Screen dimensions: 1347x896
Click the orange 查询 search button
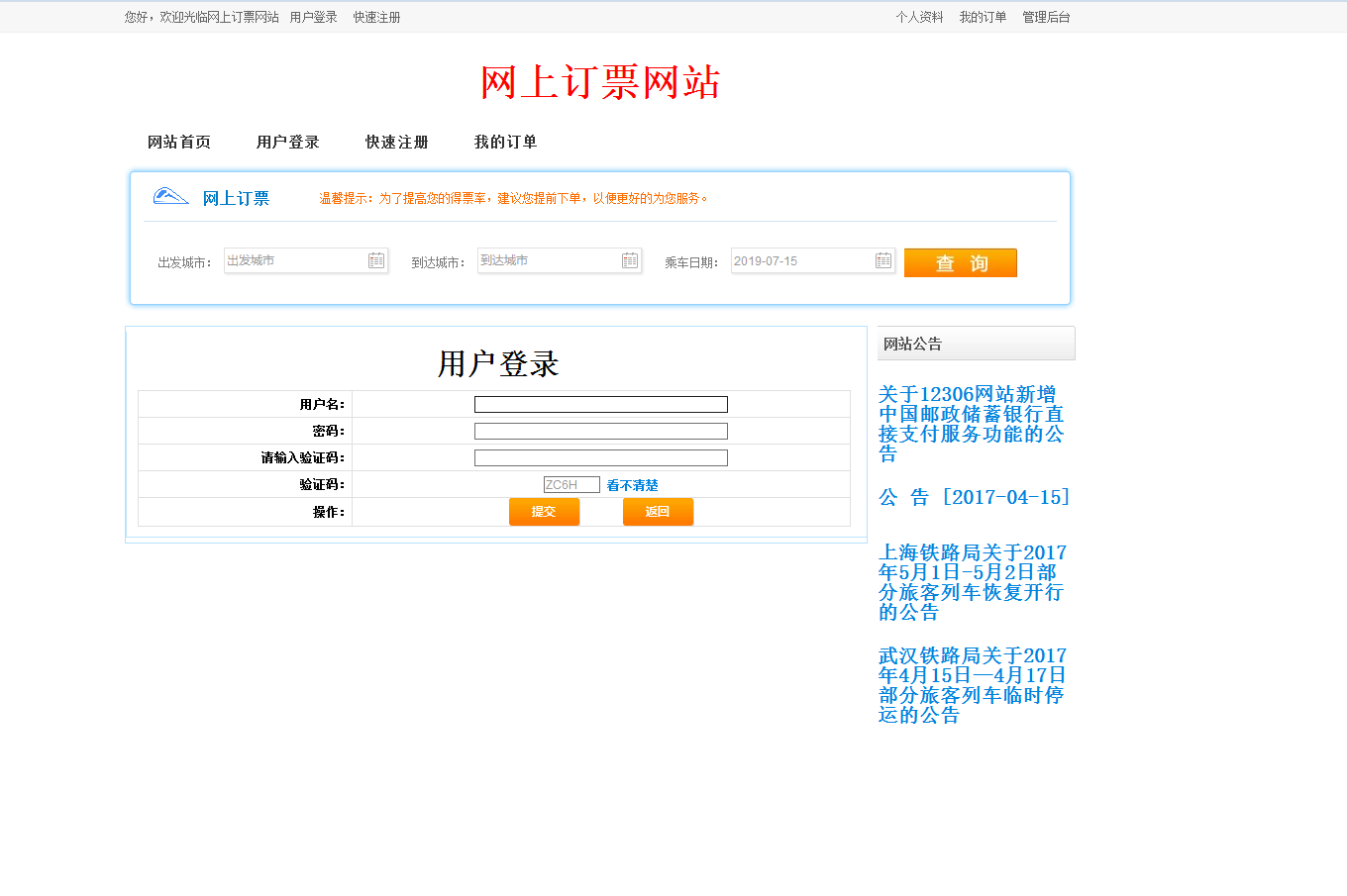pyautogui.click(x=960, y=263)
